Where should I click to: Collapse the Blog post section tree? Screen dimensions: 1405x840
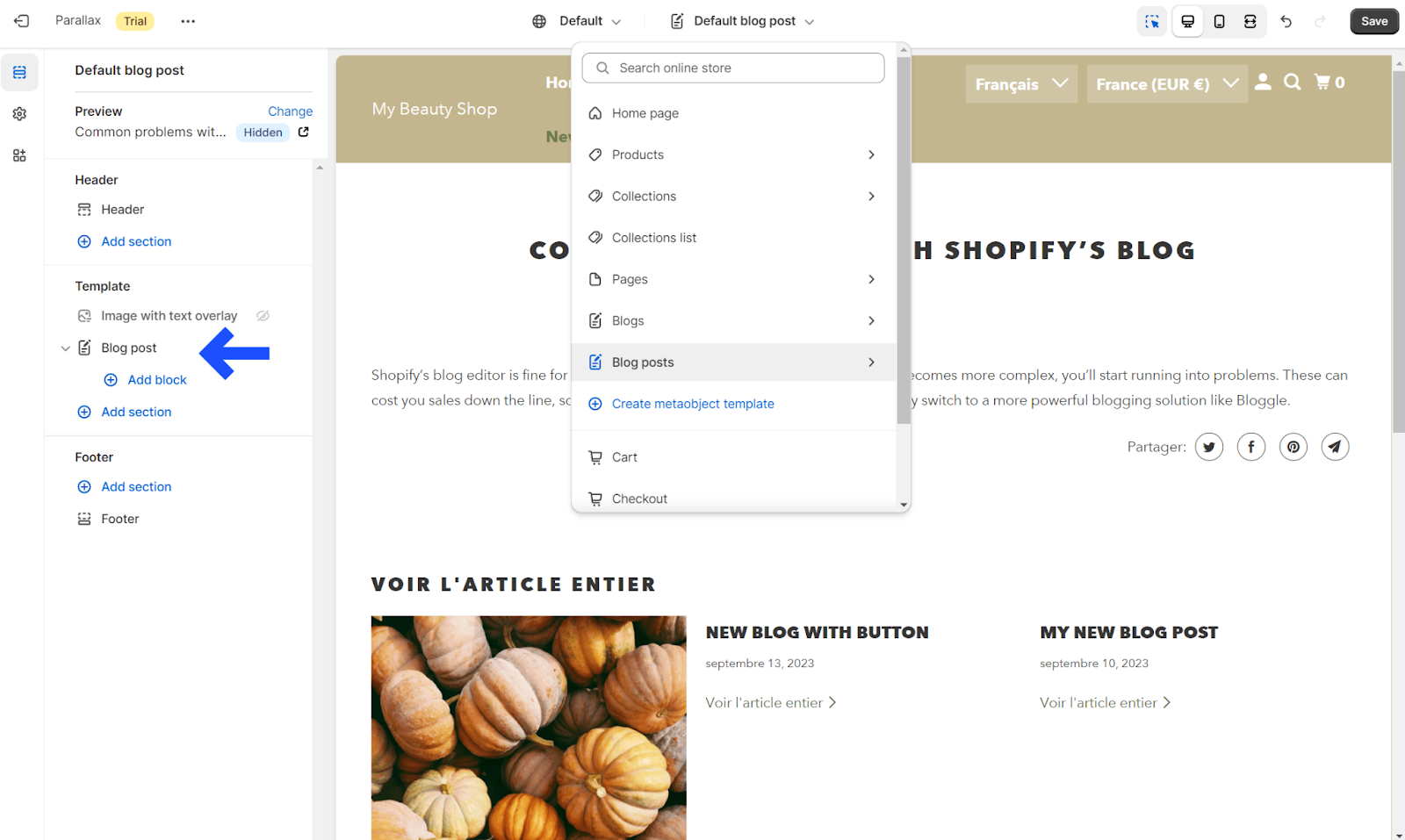(65, 348)
